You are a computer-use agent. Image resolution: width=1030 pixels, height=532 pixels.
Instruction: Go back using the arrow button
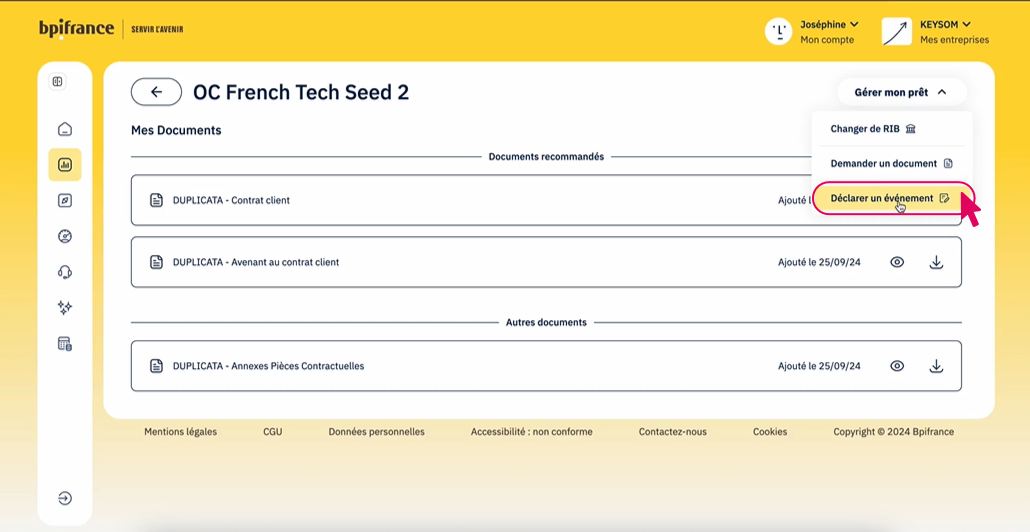(156, 92)
